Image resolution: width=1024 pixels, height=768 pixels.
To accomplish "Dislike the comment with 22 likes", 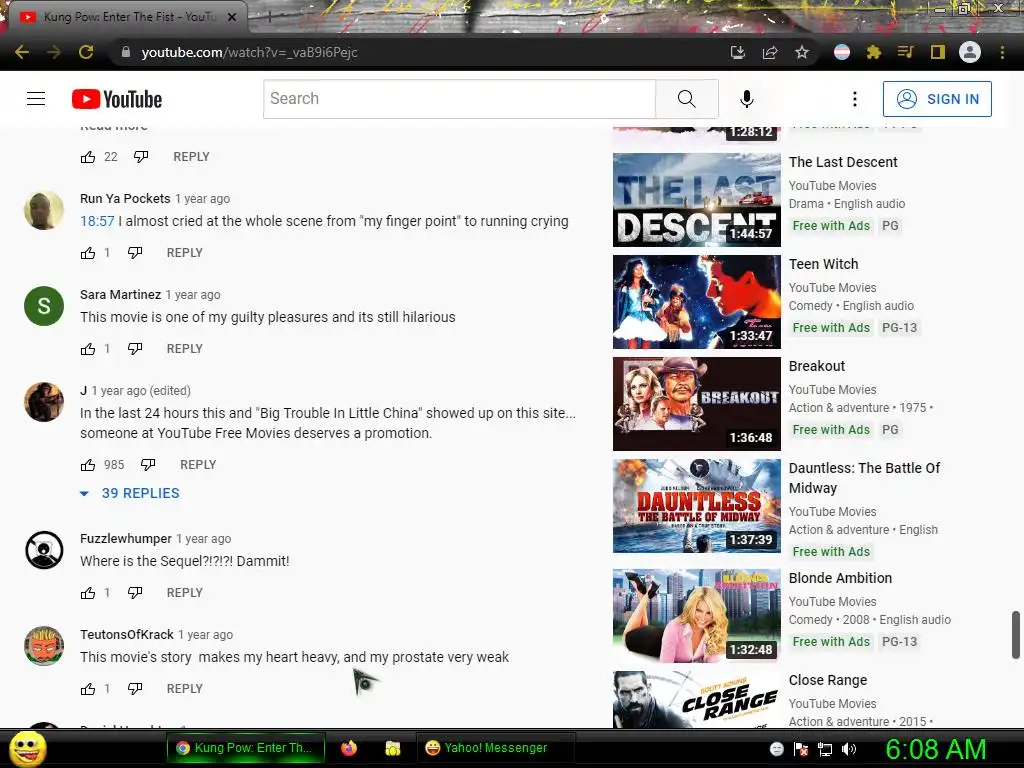I will point(141,157).
